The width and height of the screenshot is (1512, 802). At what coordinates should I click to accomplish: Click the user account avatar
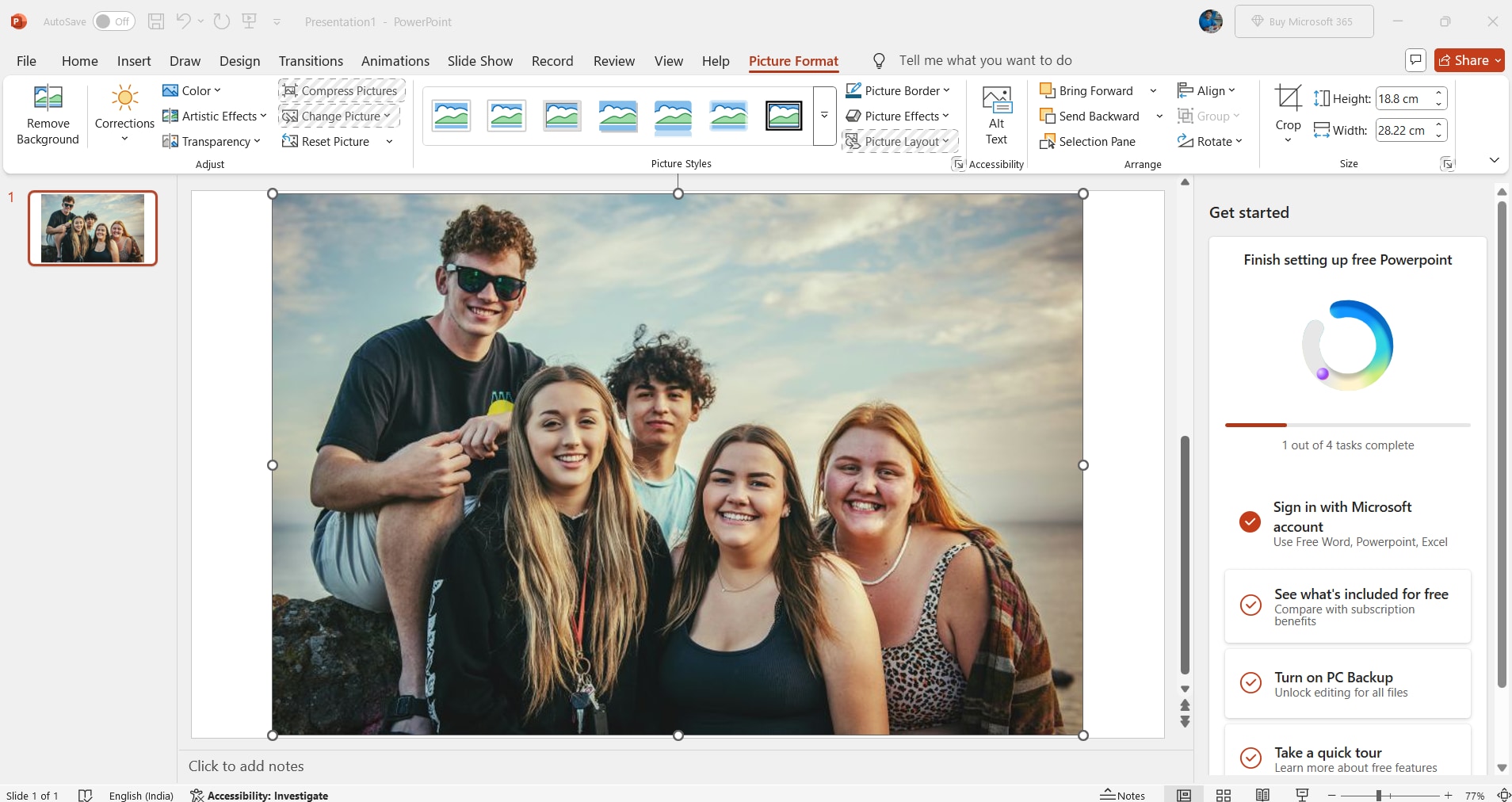pos(1211,21)
